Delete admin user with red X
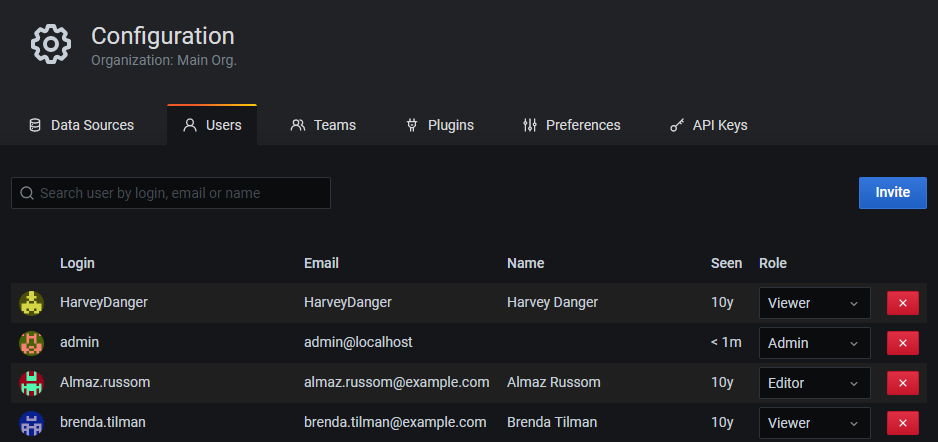Screen dimensions: 938x442 click(902, 343)
